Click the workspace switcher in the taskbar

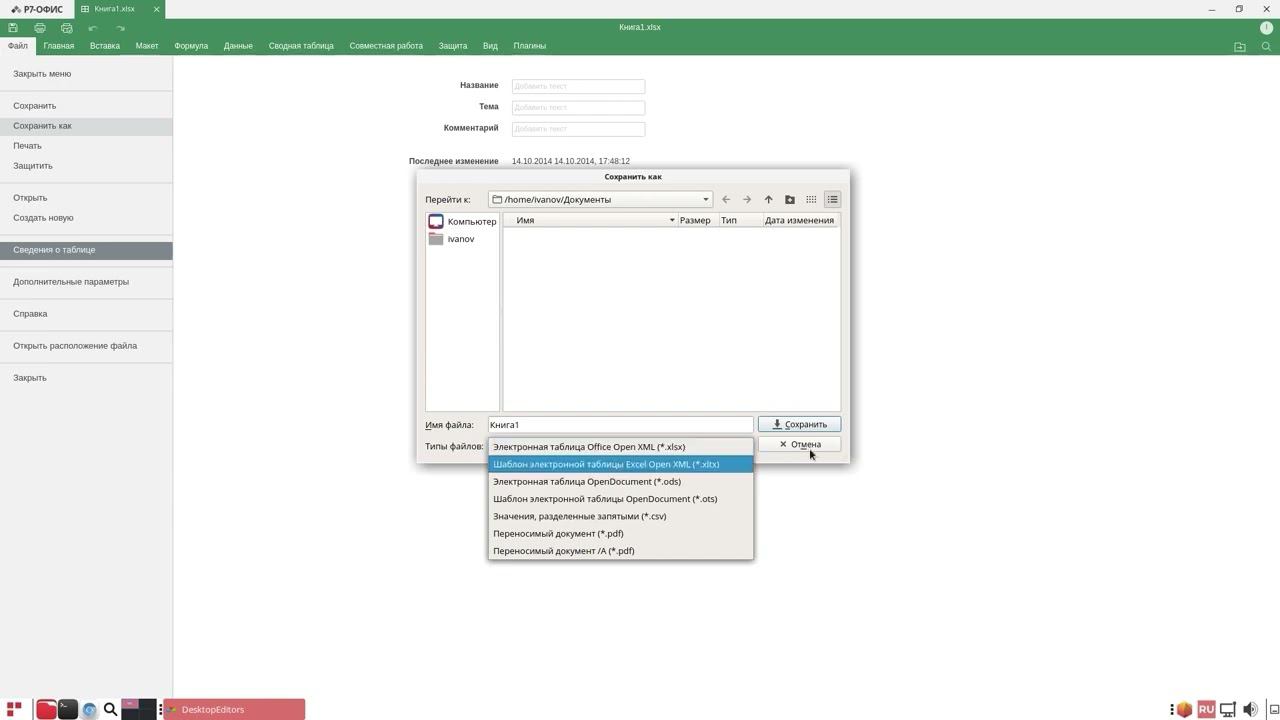point(139,709)
